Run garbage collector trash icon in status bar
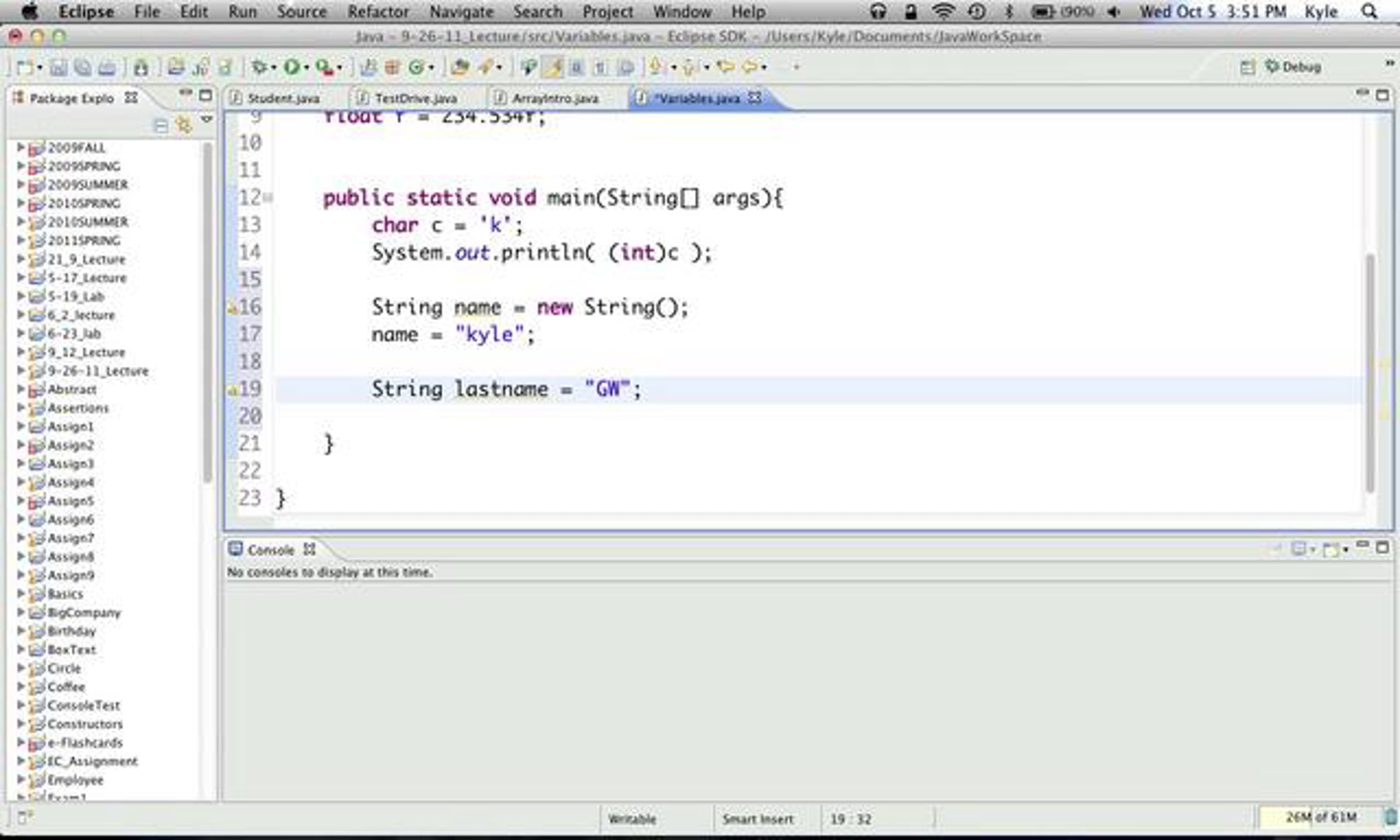1400x840 pixels. coord(1391,817)
